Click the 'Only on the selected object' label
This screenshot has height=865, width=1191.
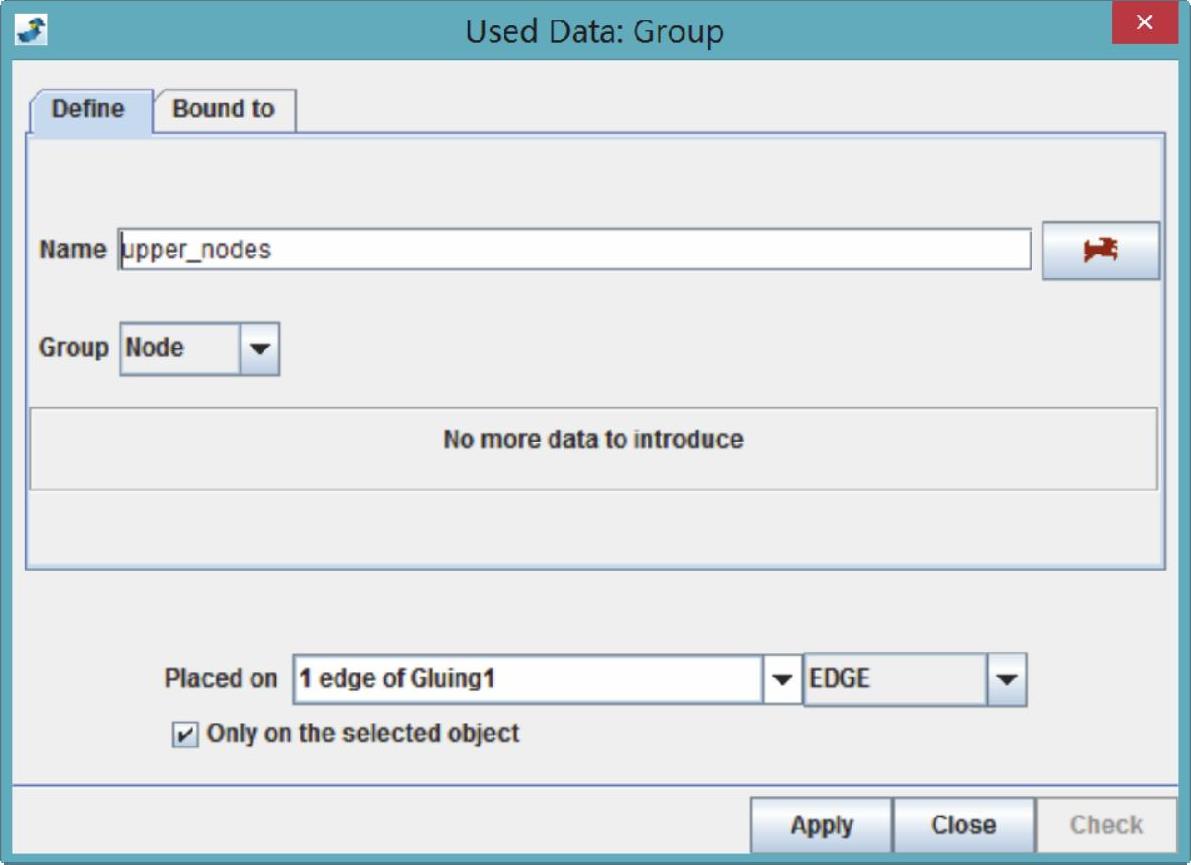click(x=362, y=734)
